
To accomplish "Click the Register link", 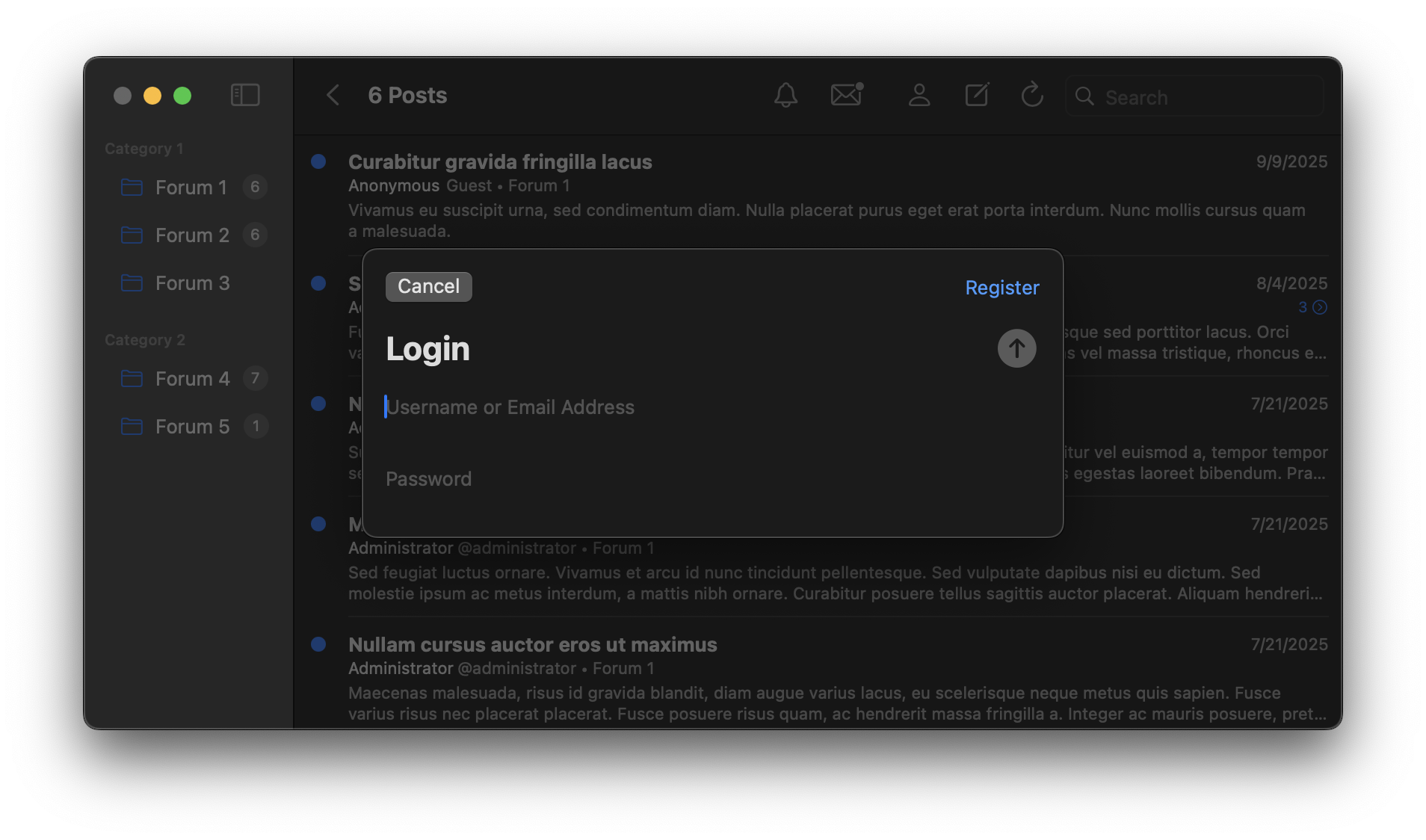I will [1001, 288].
